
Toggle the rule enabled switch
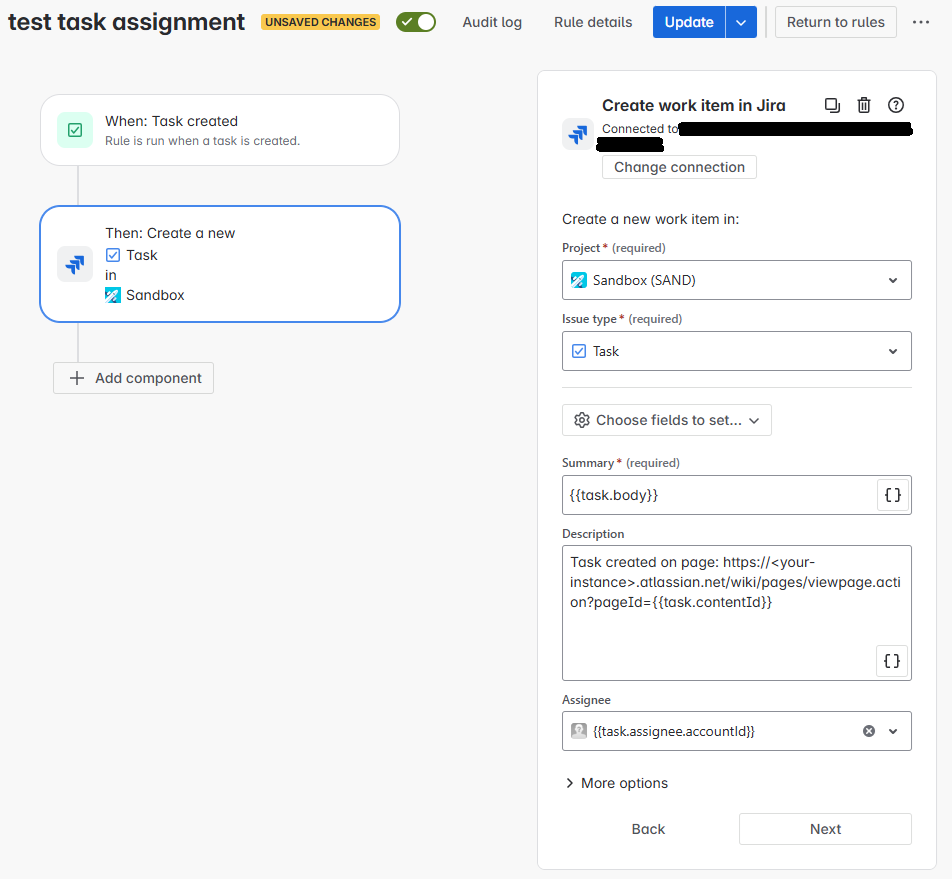click(416, 22)
